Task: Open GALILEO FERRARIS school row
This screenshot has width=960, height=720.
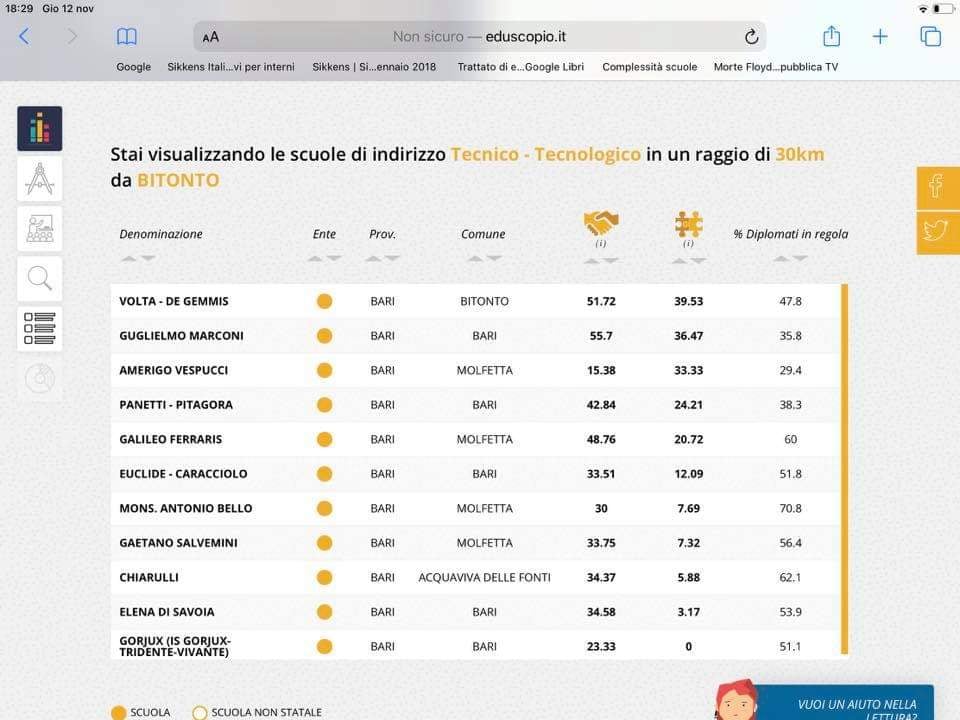Action: 476,440
